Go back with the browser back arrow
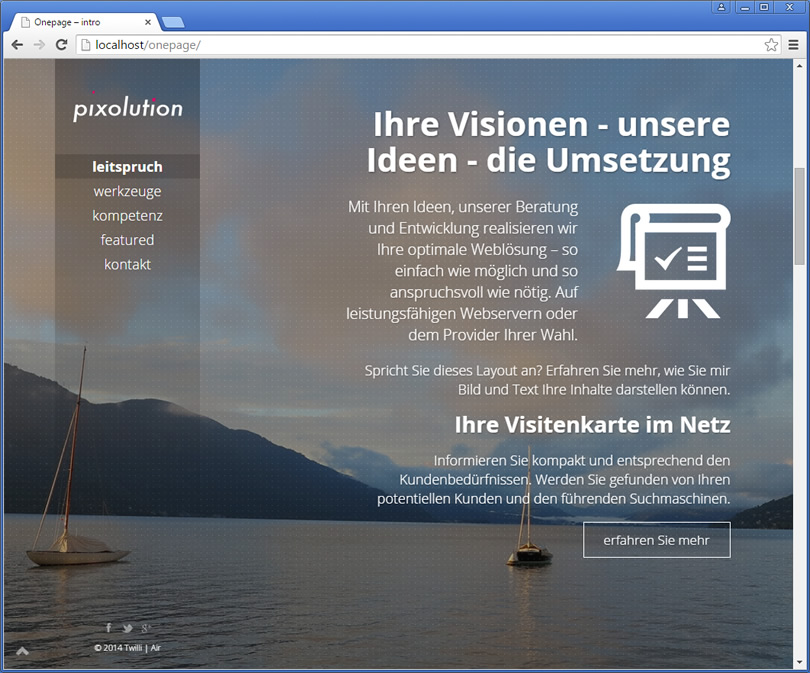 click(x=17, y=45)
